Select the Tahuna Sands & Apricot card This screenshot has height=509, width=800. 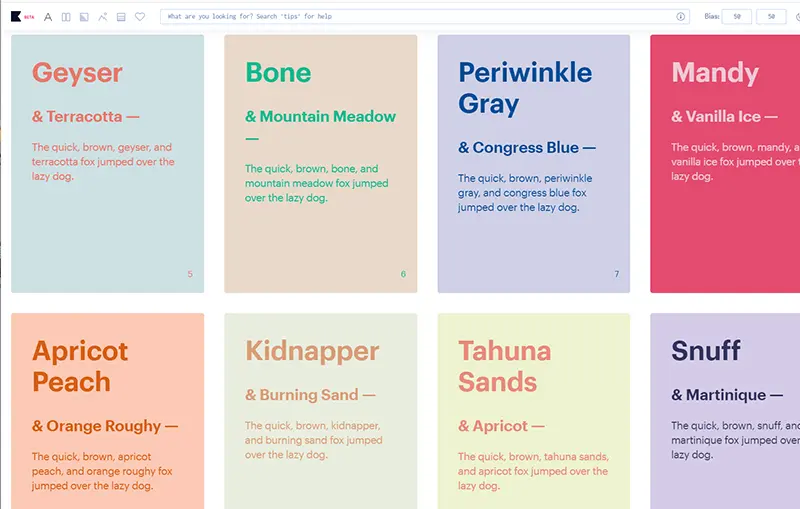(x=534, y=410)
